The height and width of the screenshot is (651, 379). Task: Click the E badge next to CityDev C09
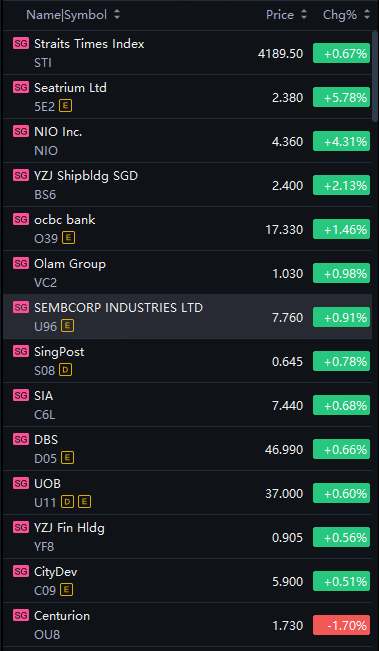click(66, 589)
